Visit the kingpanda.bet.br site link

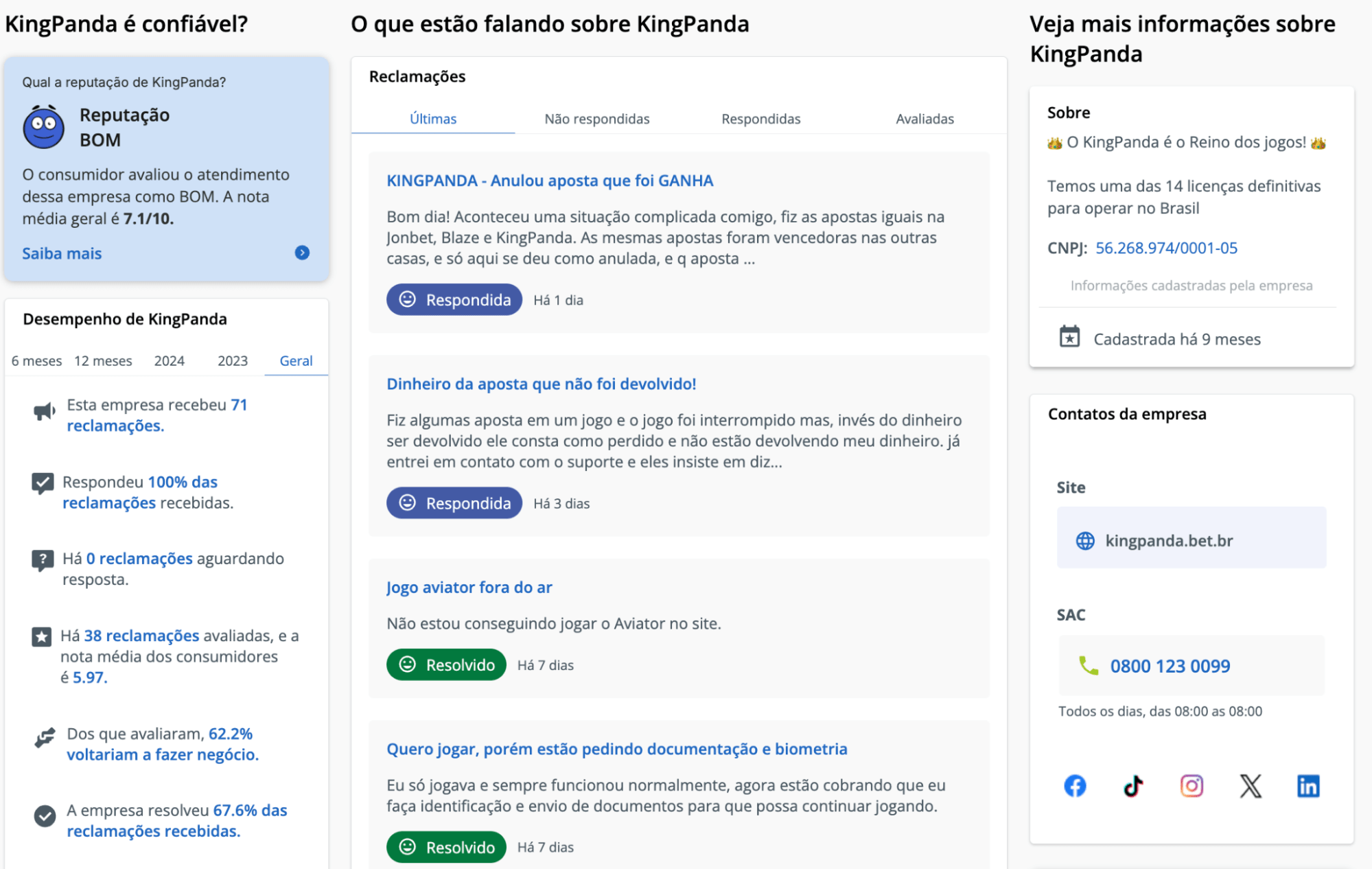(1169, 541)
